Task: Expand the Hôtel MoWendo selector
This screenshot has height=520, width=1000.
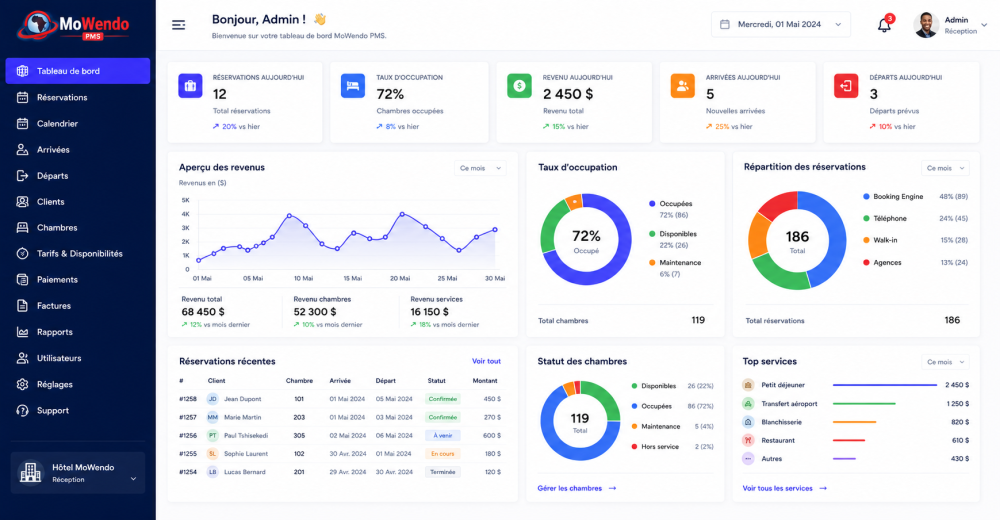Action: 78,473
